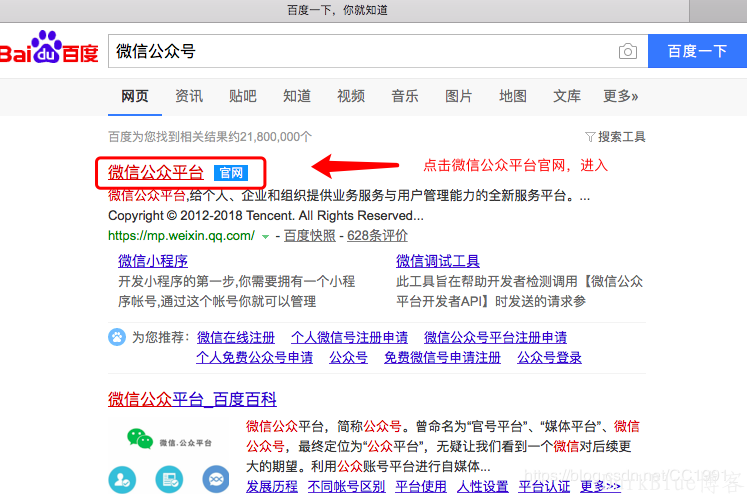Open the 发展历程 section link
Screen dimensions: 747x494
click(272, 486)
